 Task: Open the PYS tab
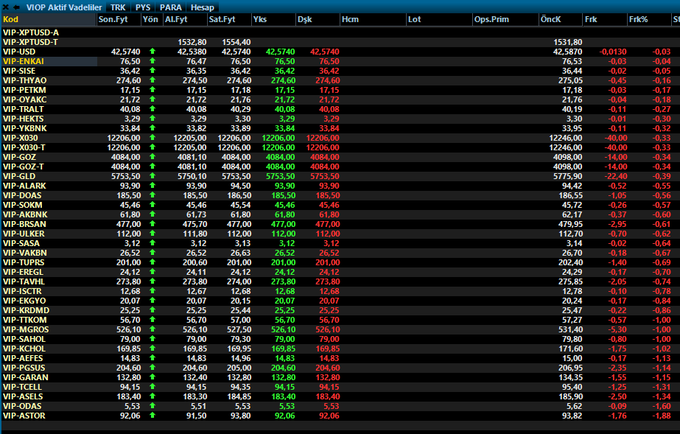click(143, 7)
